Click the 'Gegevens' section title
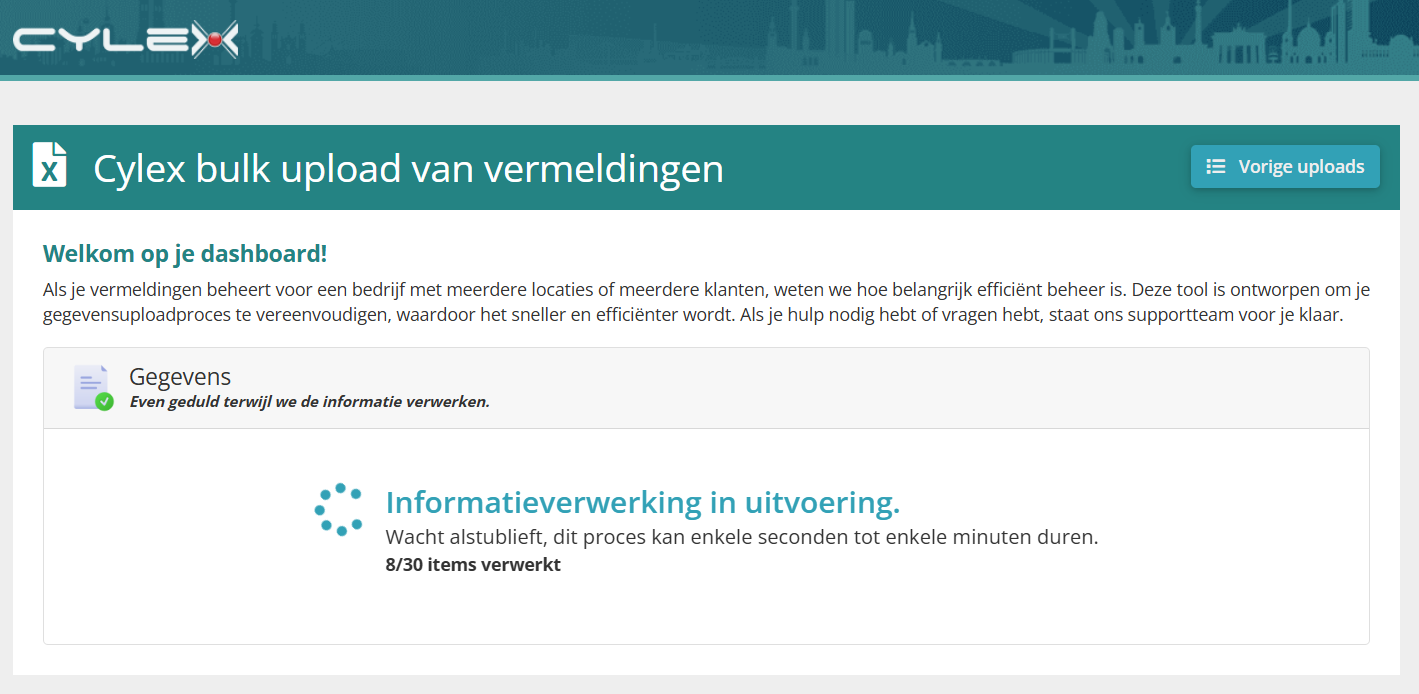The width and height of the screenshot is (1419, 694). (x=180, y=377)
